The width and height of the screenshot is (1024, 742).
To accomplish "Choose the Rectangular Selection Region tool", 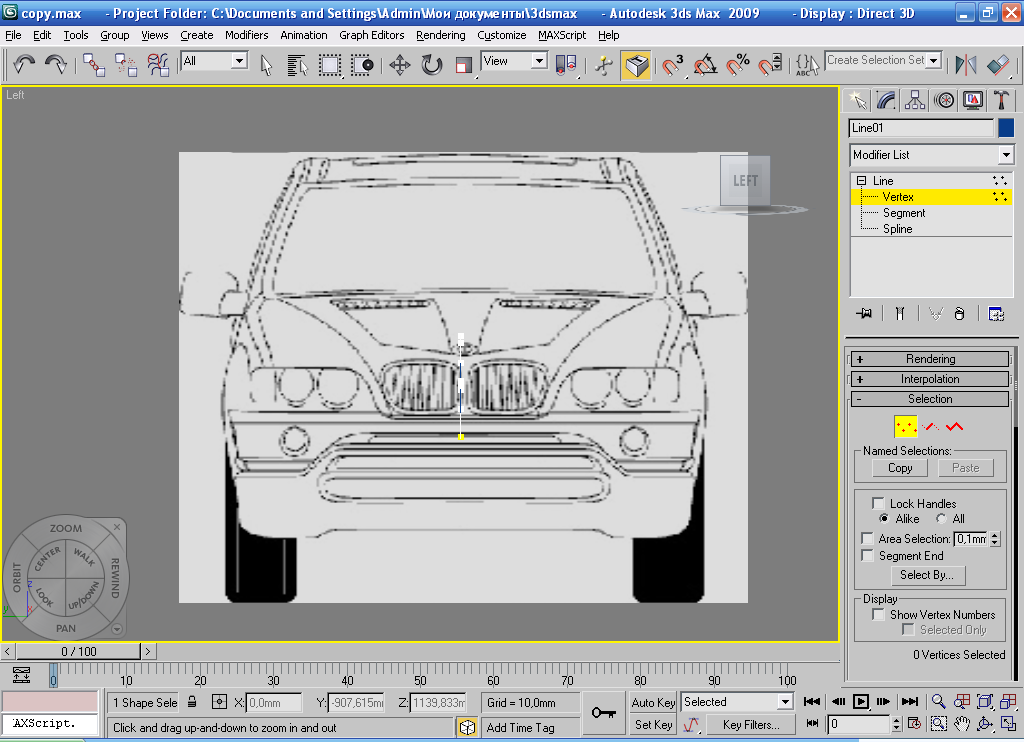I will click(330, 65).
